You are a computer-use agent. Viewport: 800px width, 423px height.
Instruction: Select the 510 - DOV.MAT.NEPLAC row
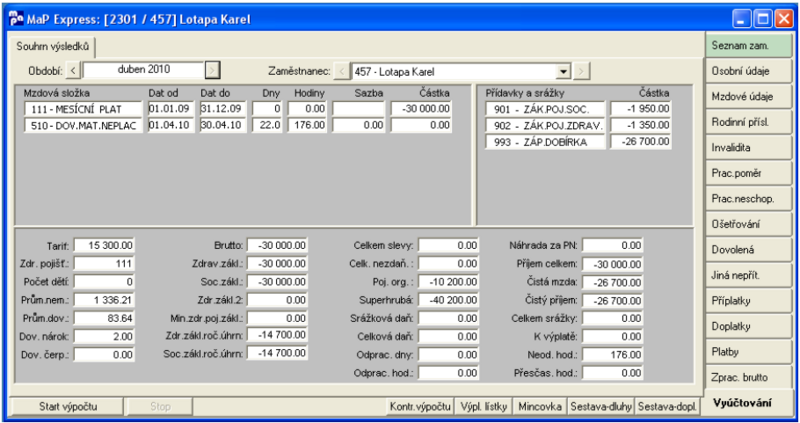(x=238, y=125)
